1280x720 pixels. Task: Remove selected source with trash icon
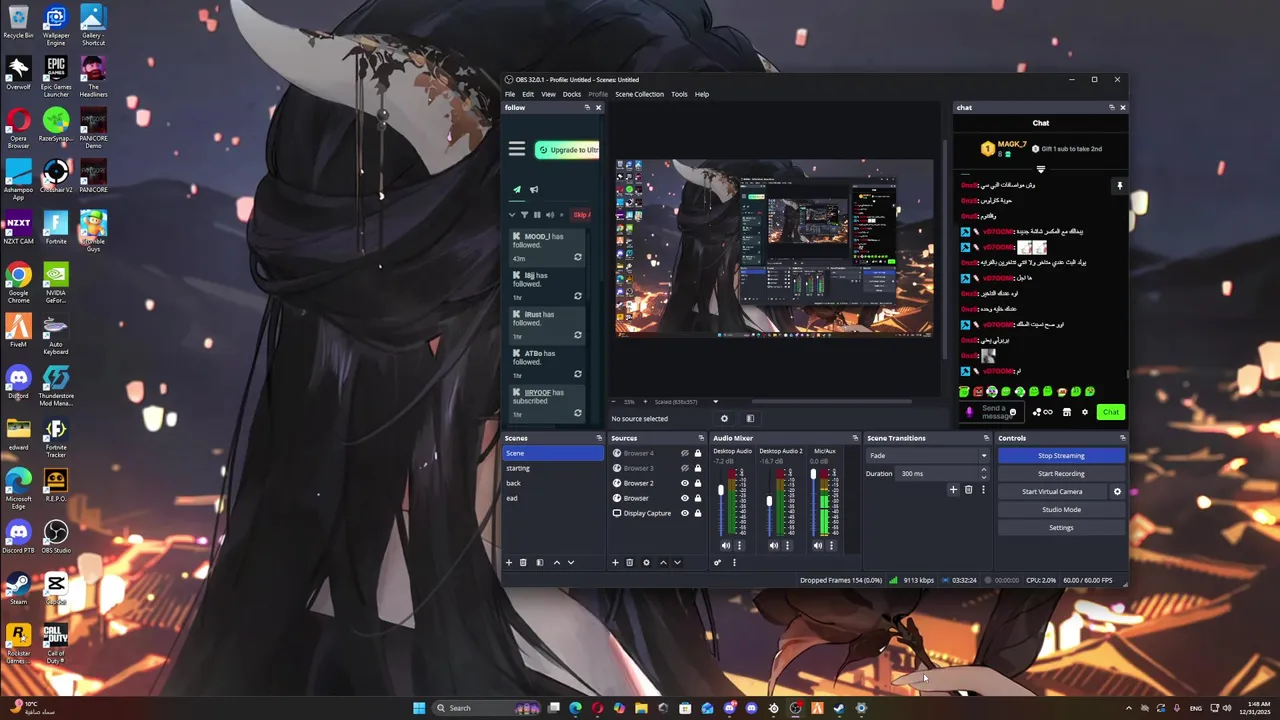pyautogui.click(x=629, y=562)
